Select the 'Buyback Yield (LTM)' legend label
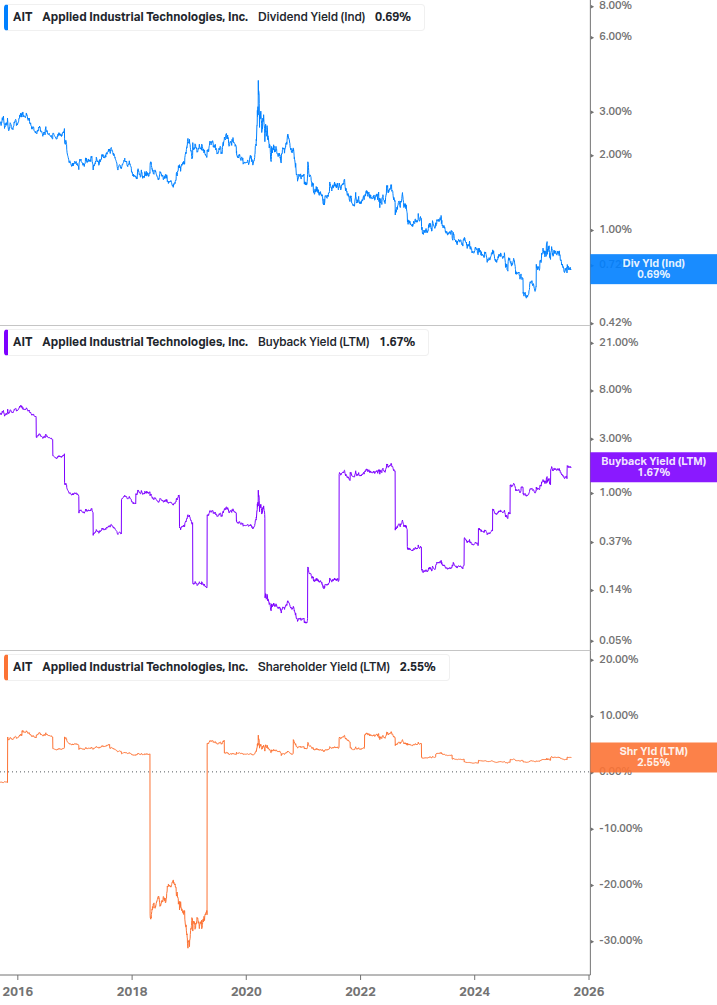 (313, 342)
